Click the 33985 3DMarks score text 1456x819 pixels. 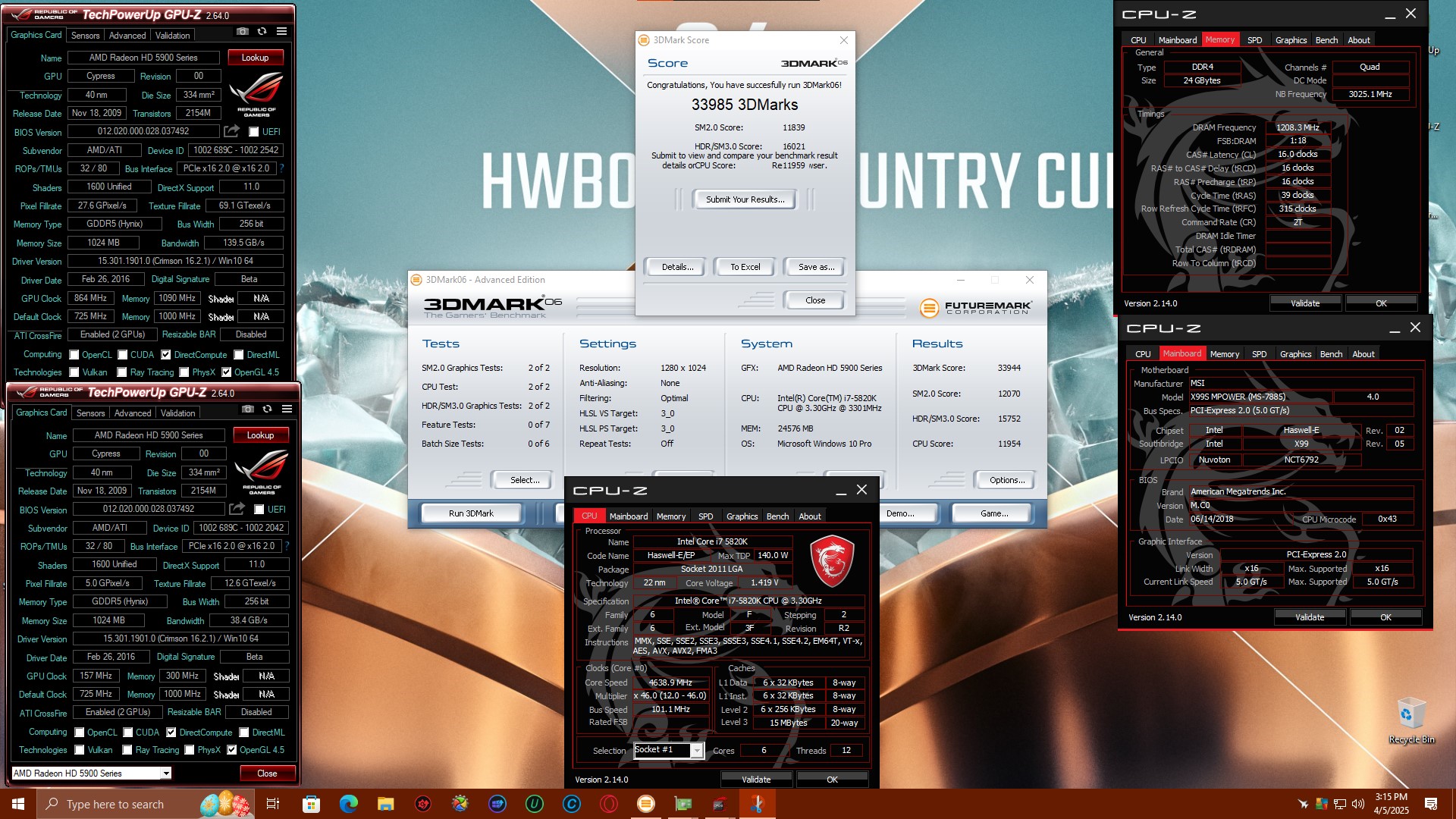744,105
